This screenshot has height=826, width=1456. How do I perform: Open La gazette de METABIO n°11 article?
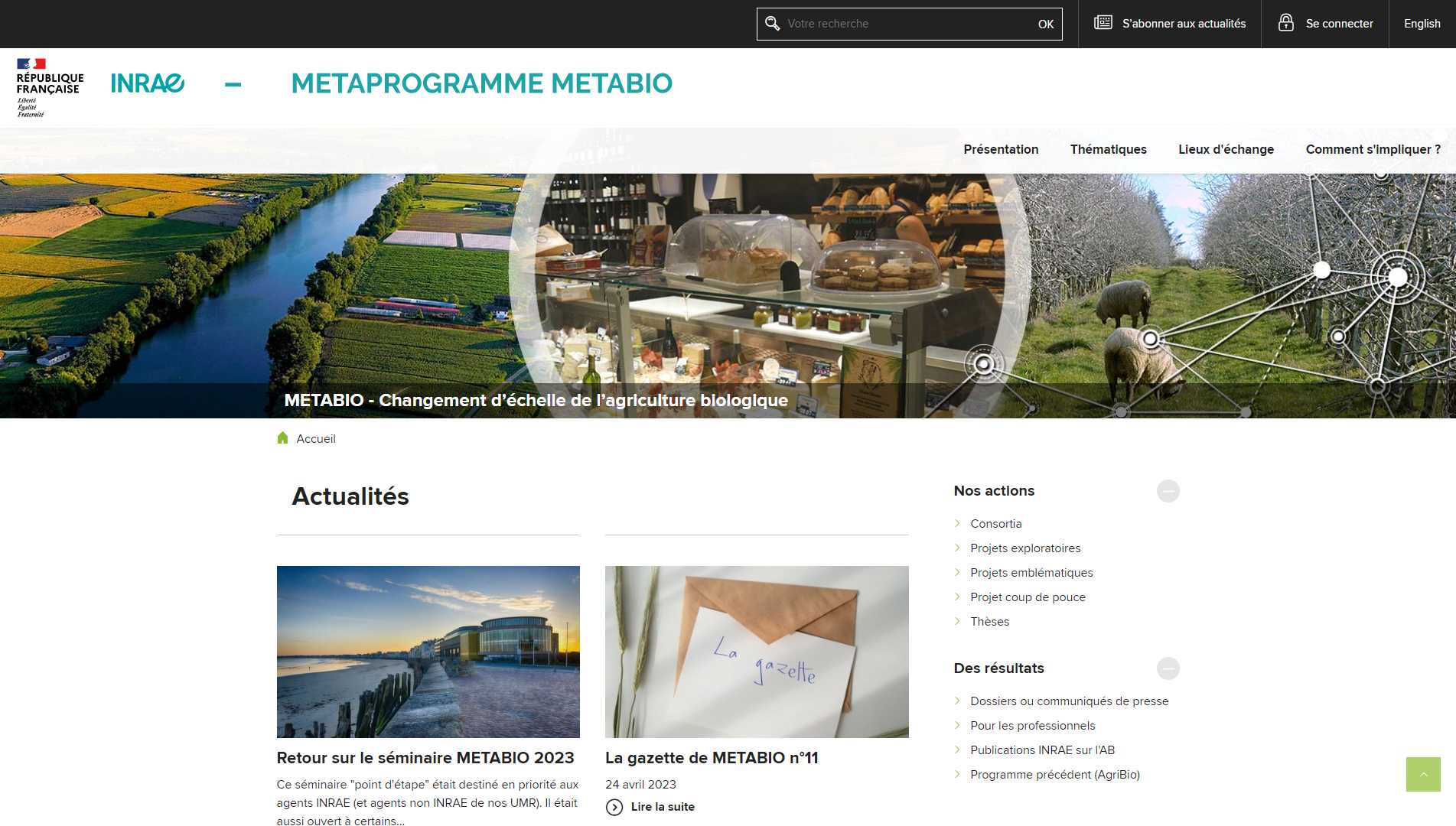[x=712, y=758]
